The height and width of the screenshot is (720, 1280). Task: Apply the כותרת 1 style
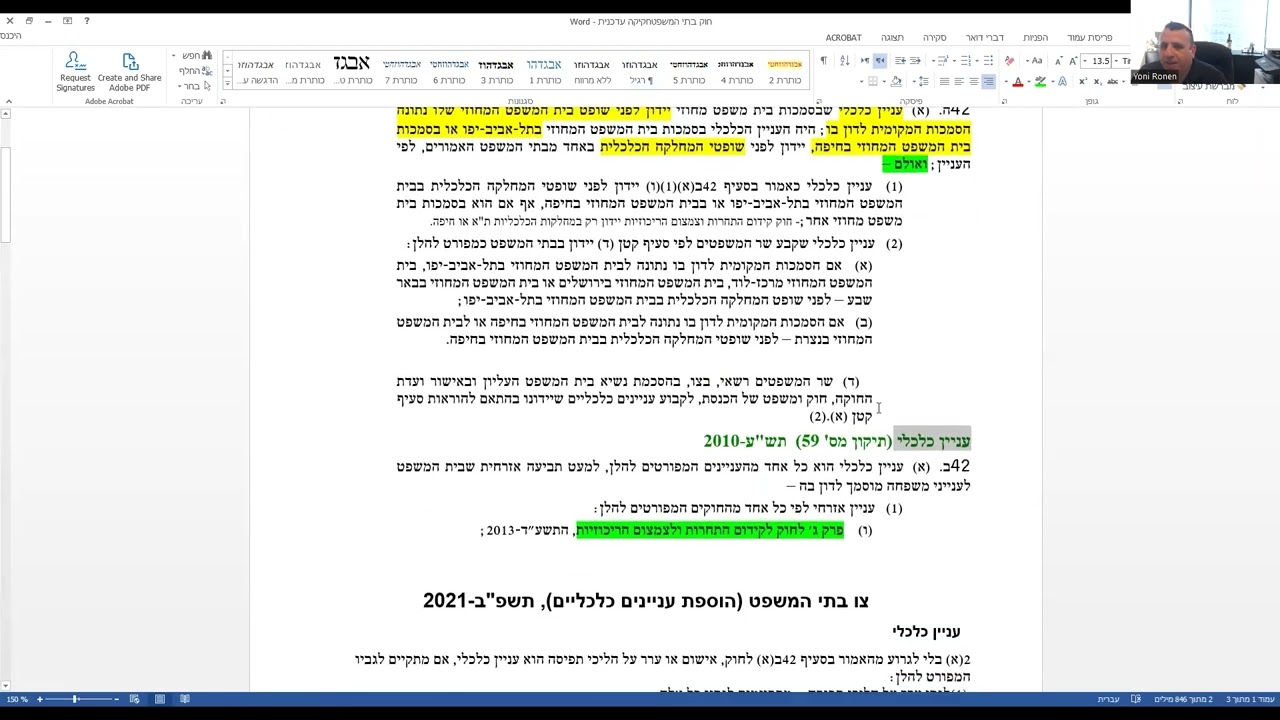pos(544,71)
